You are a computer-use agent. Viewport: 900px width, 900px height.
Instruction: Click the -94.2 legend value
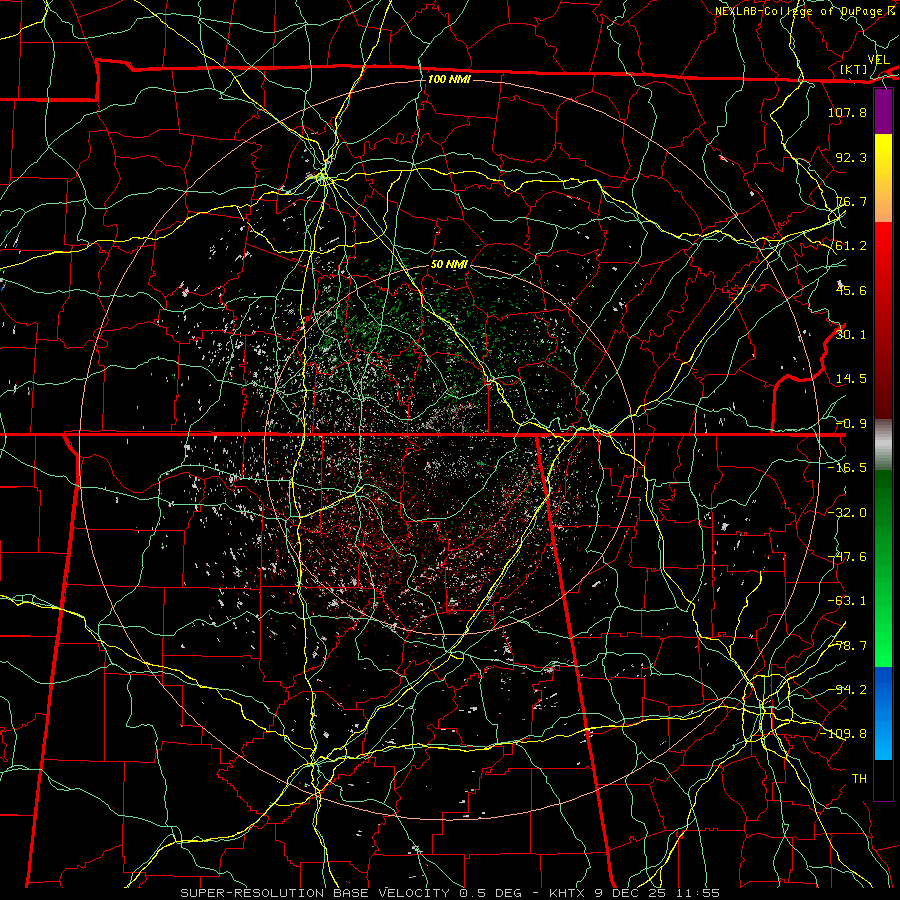(847, 690)
